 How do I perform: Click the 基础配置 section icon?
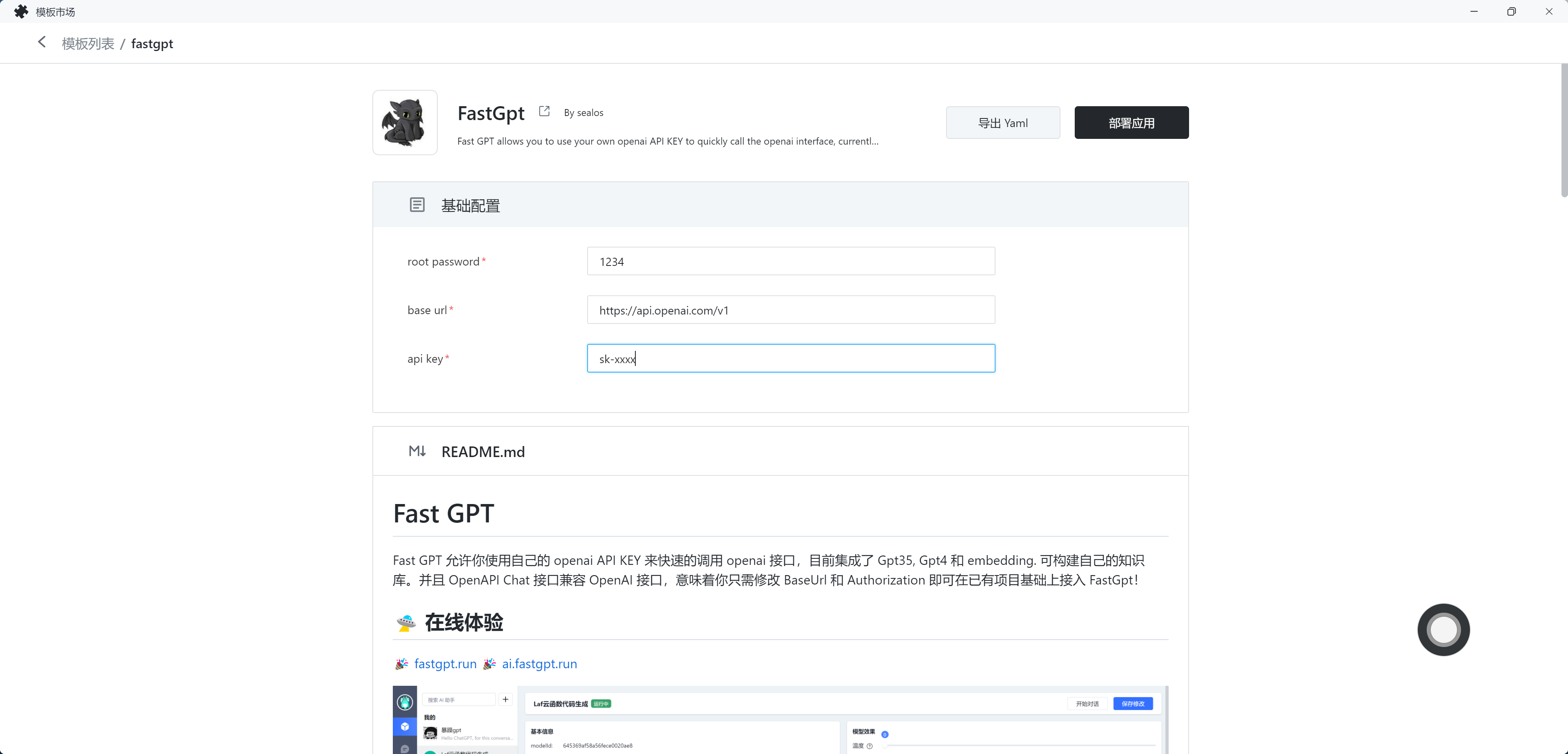[417, 205]
